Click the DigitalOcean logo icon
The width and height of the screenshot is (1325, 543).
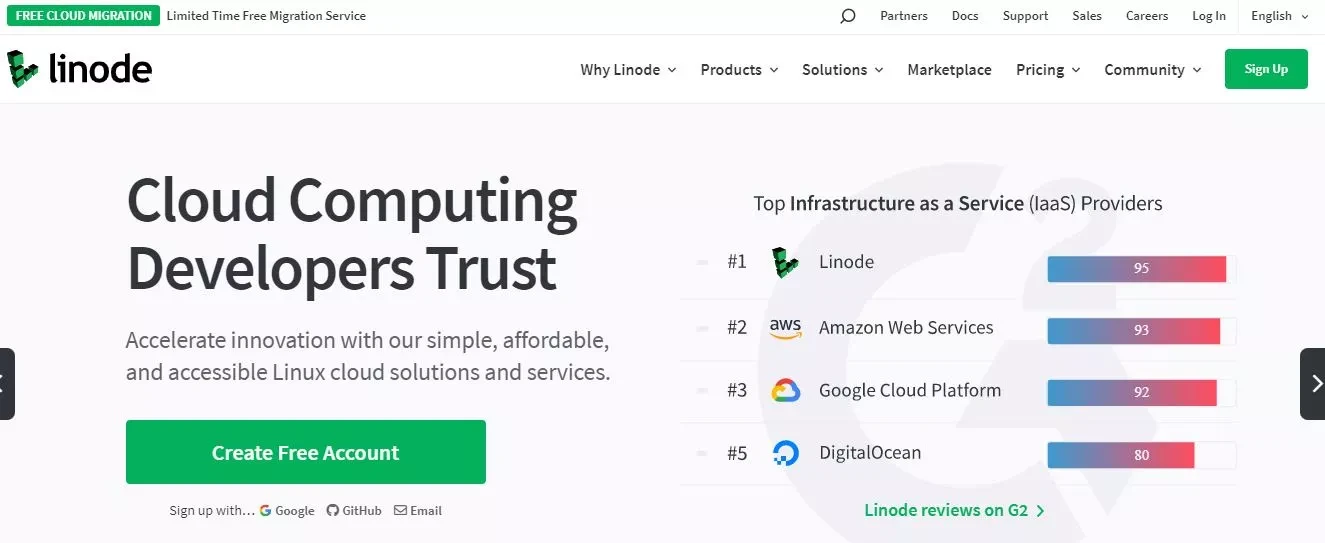coord(786,453)
